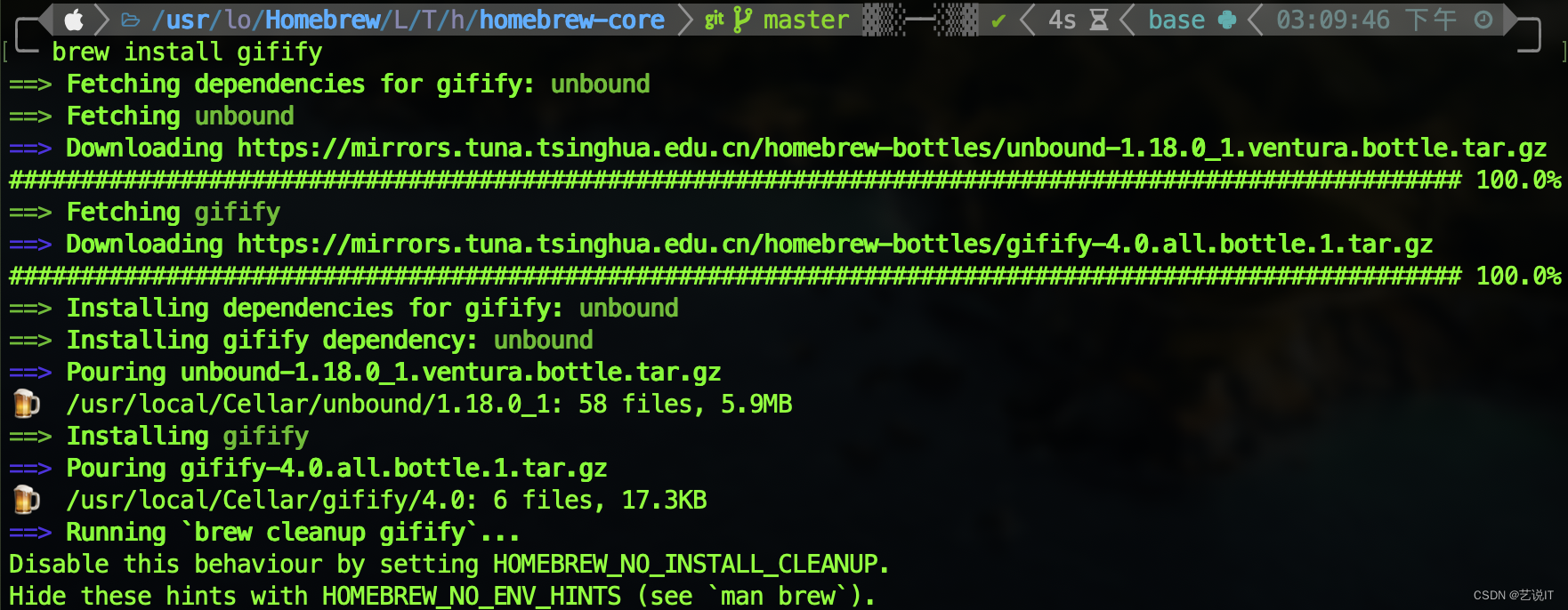Screen dimensions: 1568x610
Task: Click the 'base' environment label
Action: click(1176, 20)
